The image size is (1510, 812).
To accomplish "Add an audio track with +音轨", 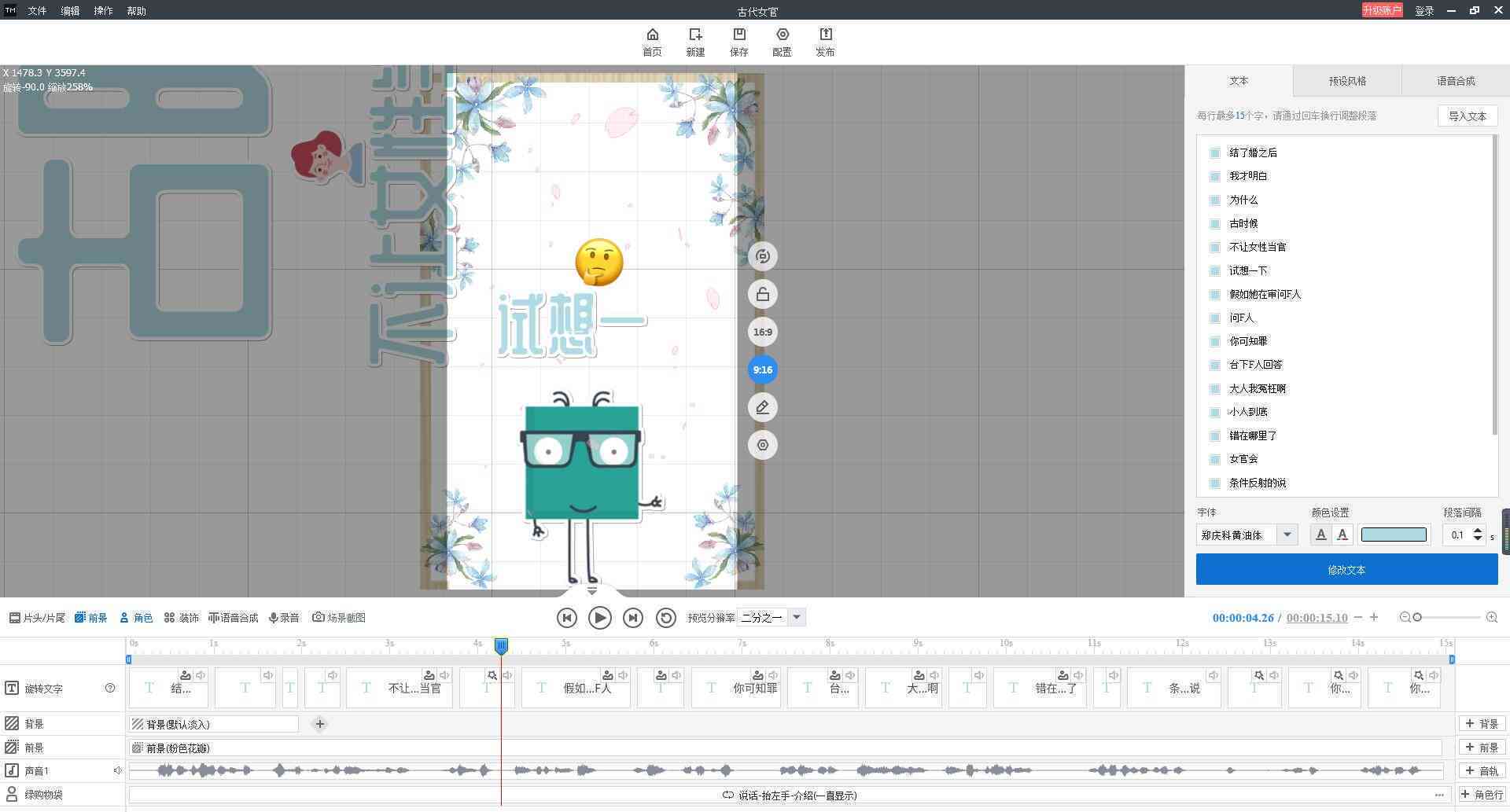I will tap(1482, 771).
